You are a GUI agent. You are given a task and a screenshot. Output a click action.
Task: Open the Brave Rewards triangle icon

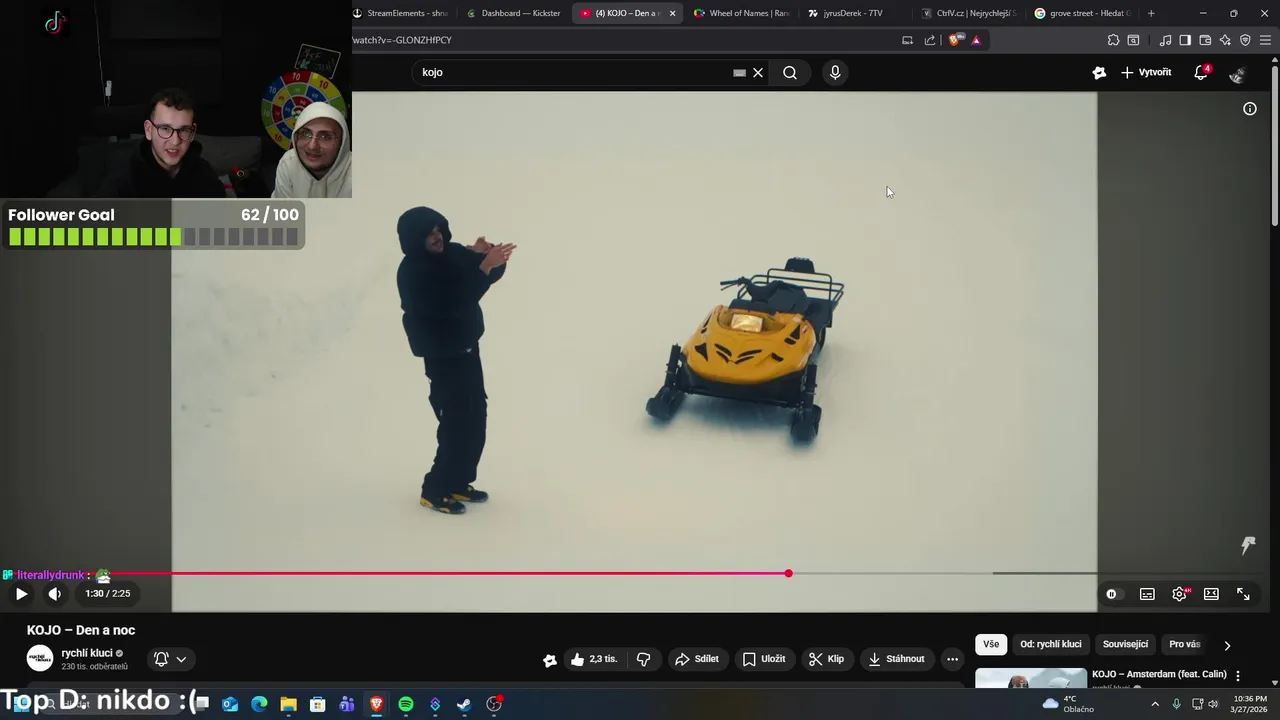[x=976, y=40]
